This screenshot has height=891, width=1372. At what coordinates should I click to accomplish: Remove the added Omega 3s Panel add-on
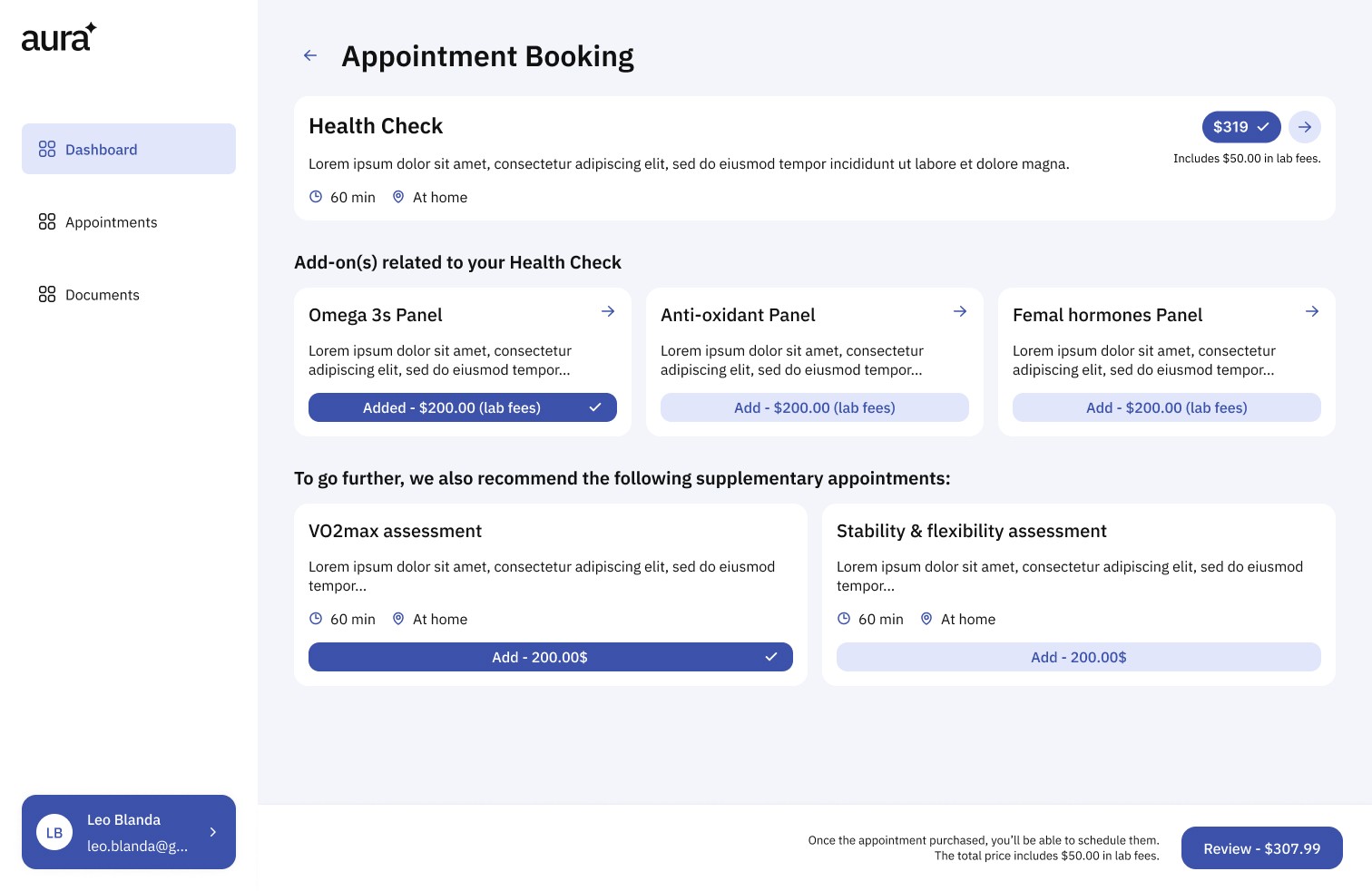pos(463,407)
